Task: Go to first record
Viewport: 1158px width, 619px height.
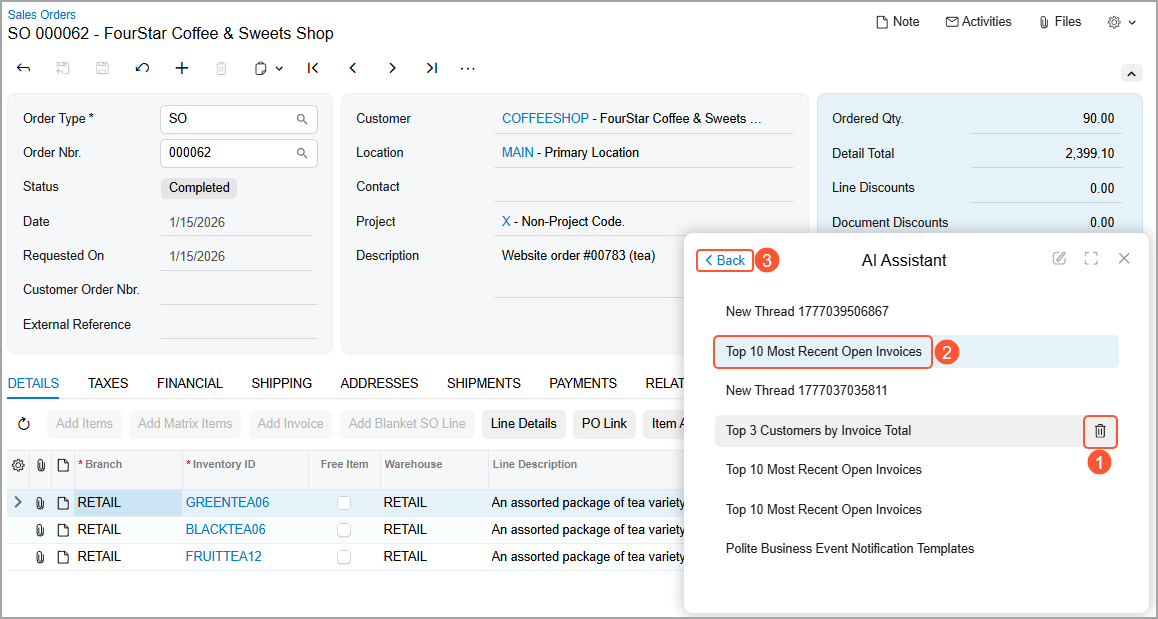Action: pos(313,68)
